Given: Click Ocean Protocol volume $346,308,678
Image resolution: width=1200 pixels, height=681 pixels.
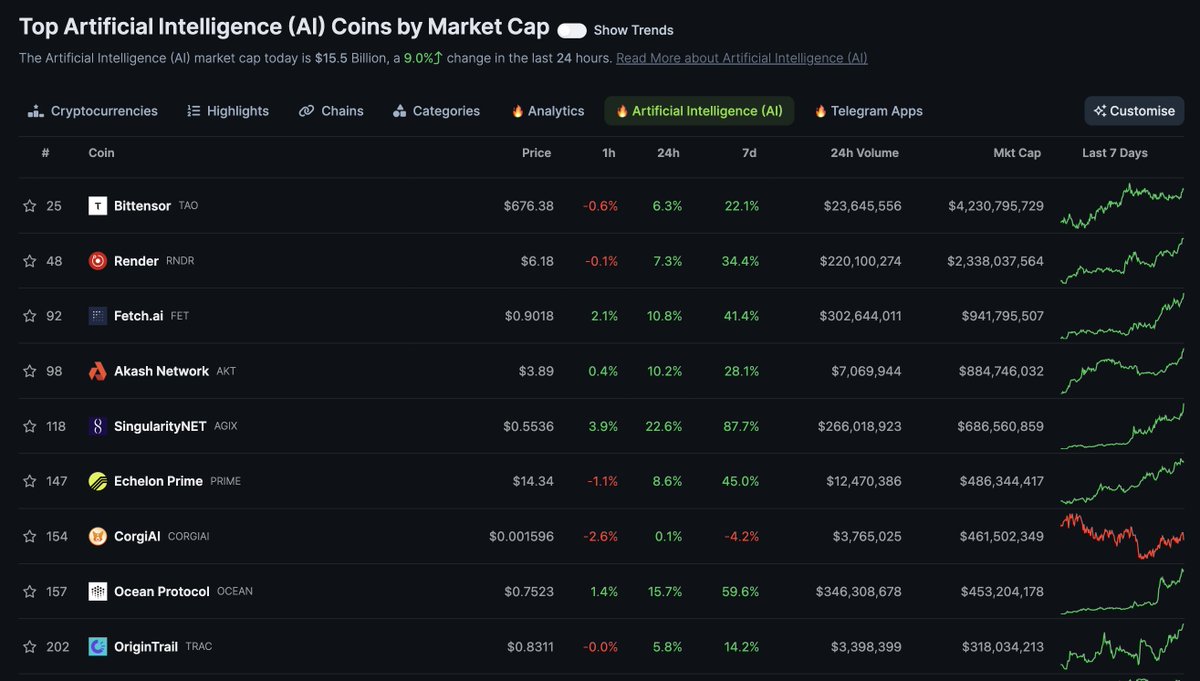Looking at the screenshot, I should click(858, 591).
